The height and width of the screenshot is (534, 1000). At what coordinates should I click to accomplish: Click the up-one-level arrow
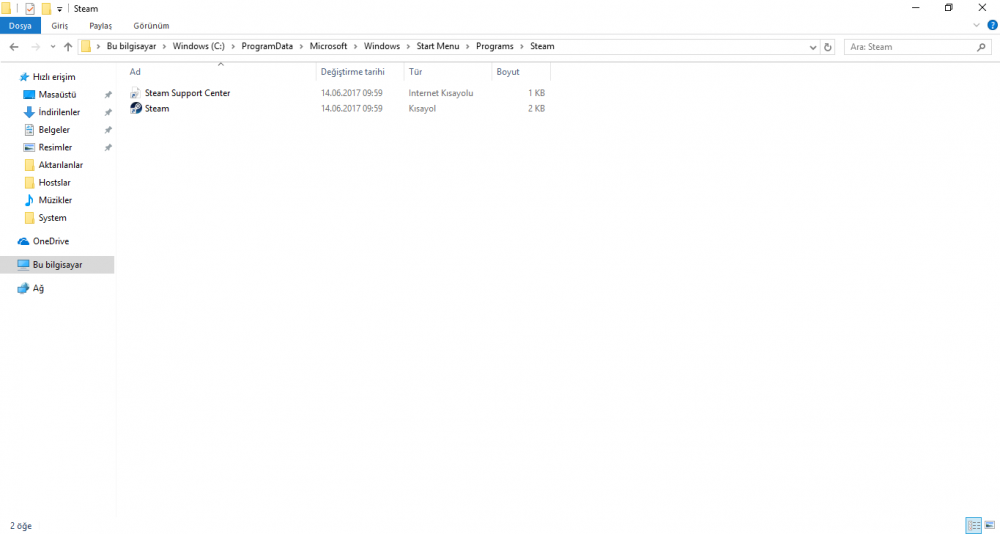click(68, 47)
